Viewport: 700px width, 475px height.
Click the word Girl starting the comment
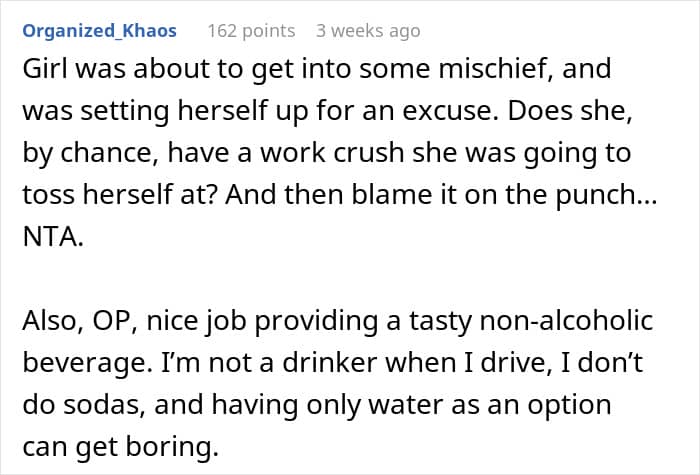pyautogui.click(x=44, y=68)
